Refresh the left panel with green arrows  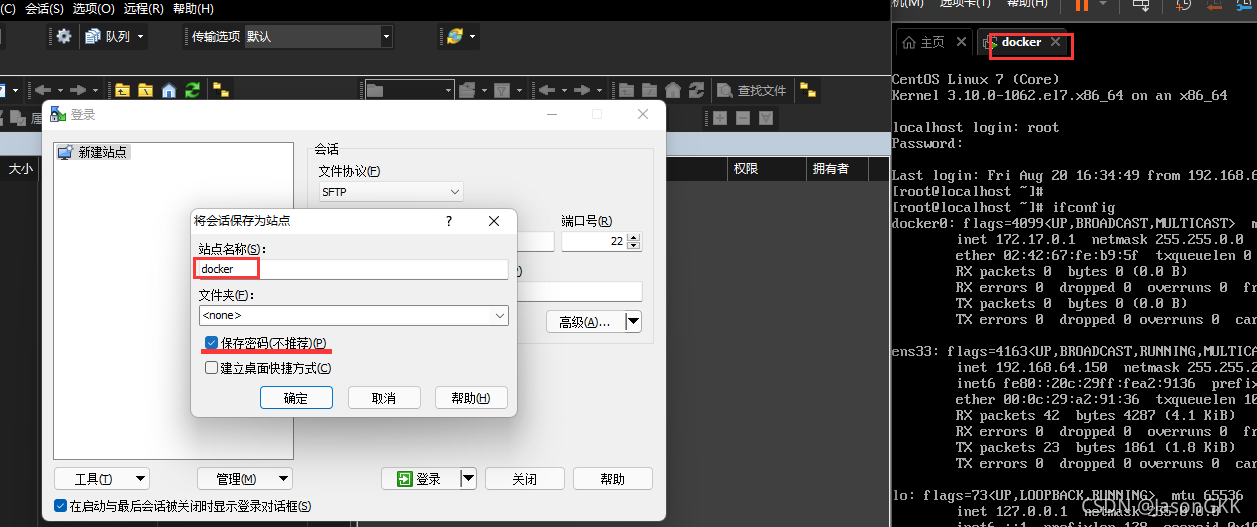point(192,90)
